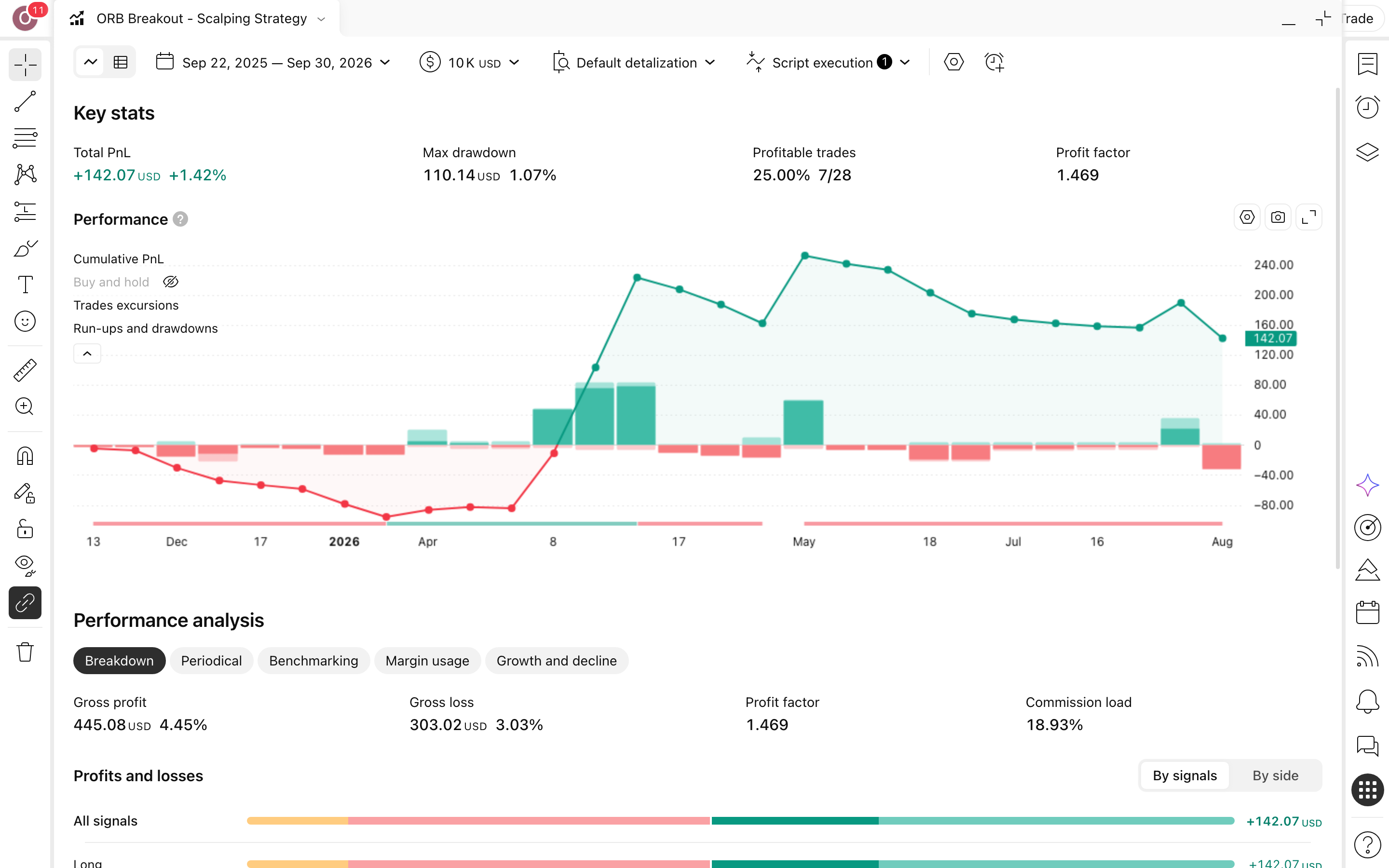Open strategy settings hexagon icon
The height and width of the screenshot is (868, 1389).
953,62
